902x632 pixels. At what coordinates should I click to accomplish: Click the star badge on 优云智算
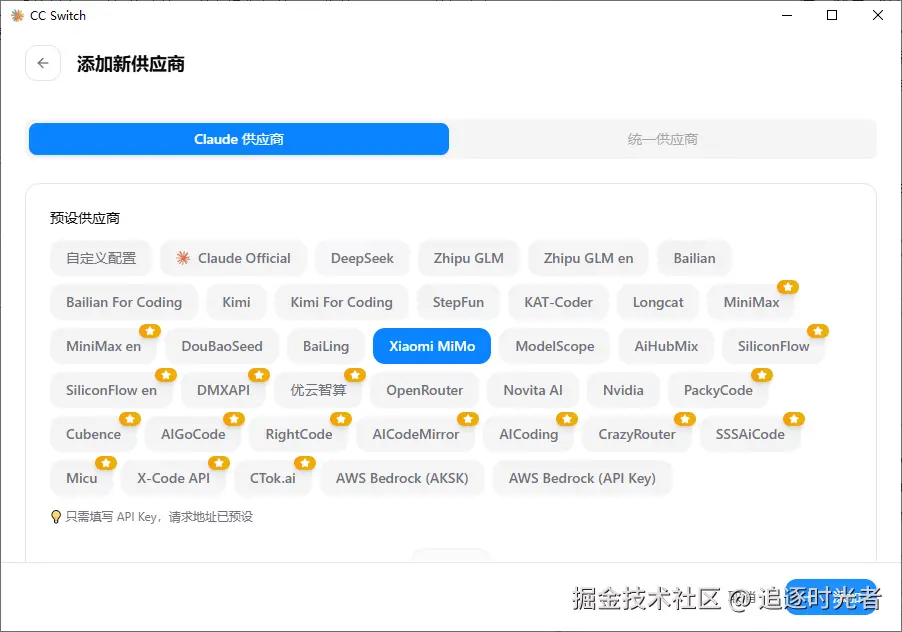tap(355, 375)
